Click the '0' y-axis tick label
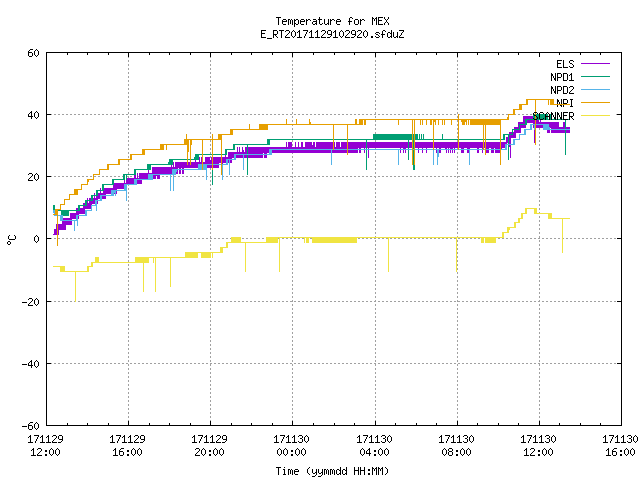The height and width of the screenshot is (480, 640). click(36, 239)
